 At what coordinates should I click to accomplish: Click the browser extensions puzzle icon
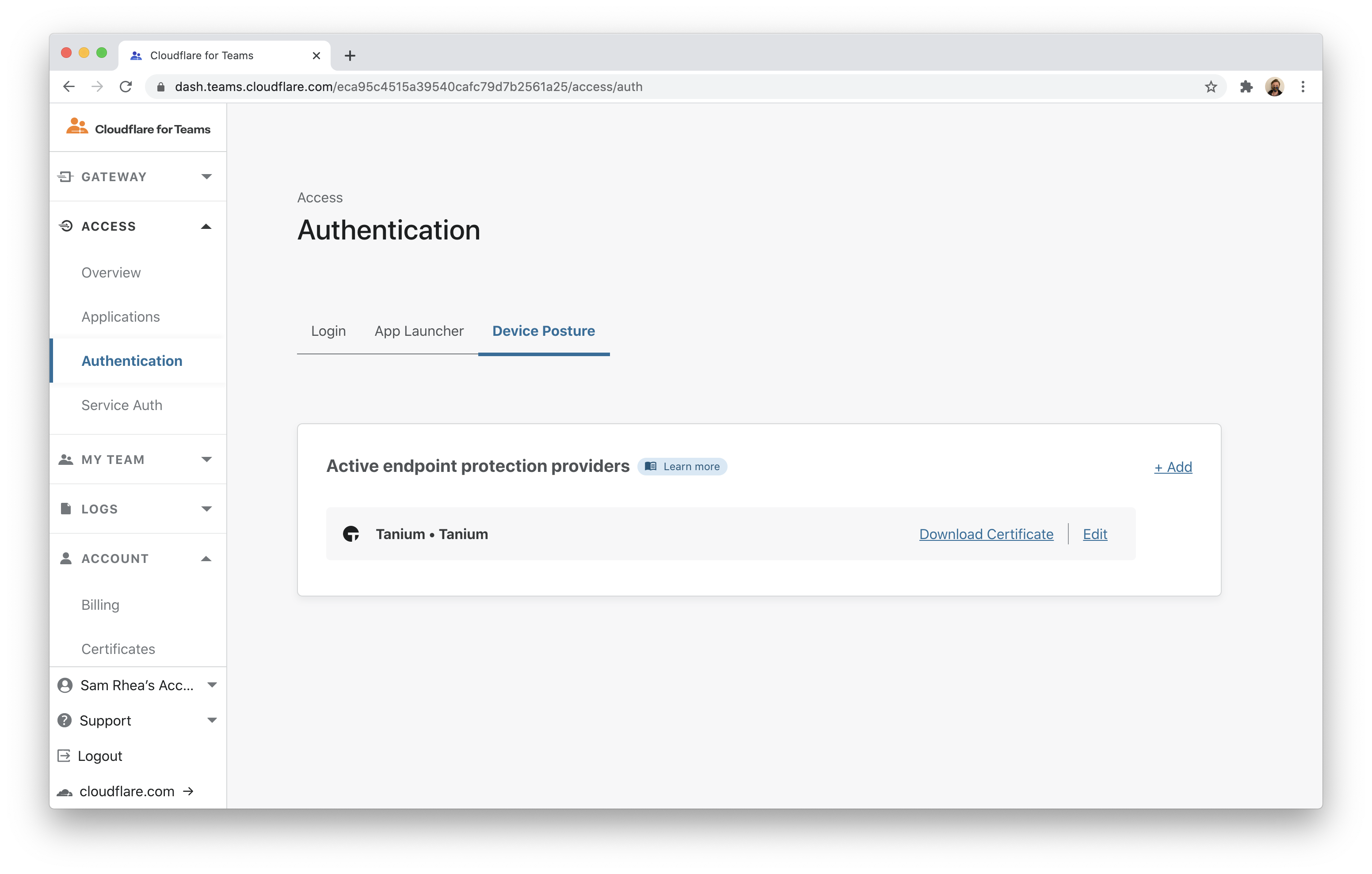(x=1246, y=87)
